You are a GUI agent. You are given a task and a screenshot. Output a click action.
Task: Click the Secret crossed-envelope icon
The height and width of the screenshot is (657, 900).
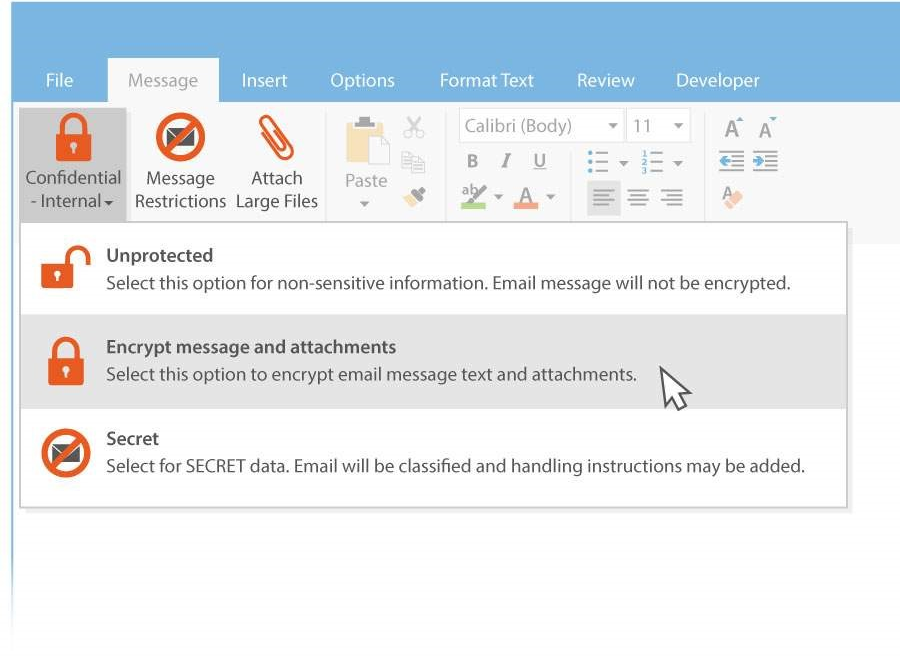66,453
